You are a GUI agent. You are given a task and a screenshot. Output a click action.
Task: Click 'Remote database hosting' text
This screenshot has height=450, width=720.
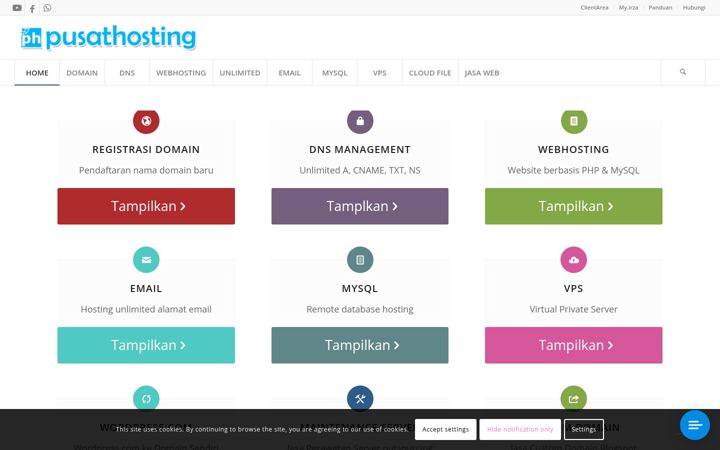point(360,309)
